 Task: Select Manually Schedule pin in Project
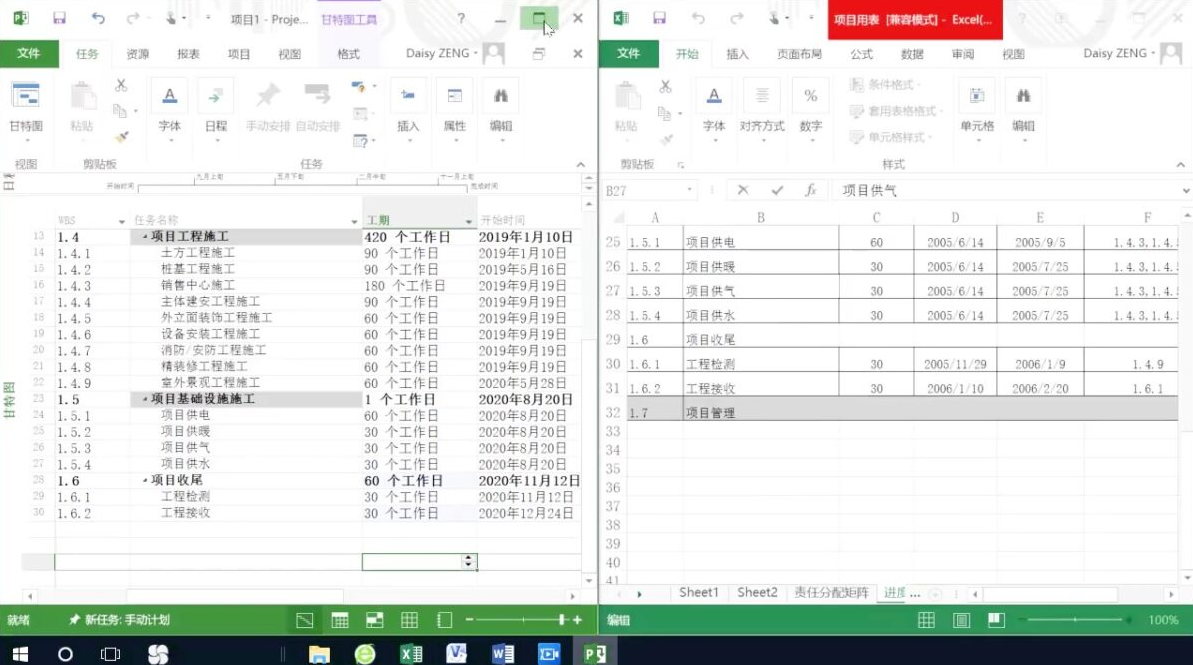[x=267, y=107]
